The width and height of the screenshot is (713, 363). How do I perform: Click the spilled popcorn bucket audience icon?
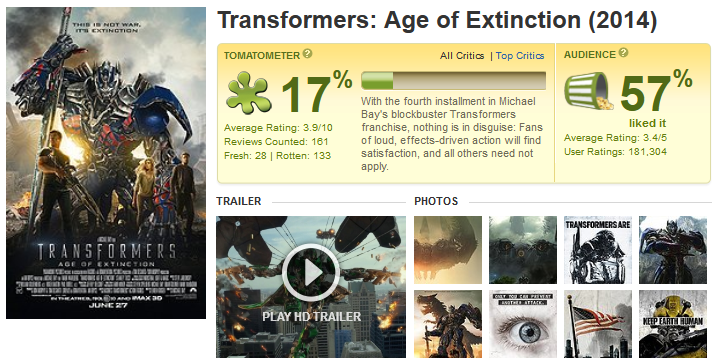point(589,91)
